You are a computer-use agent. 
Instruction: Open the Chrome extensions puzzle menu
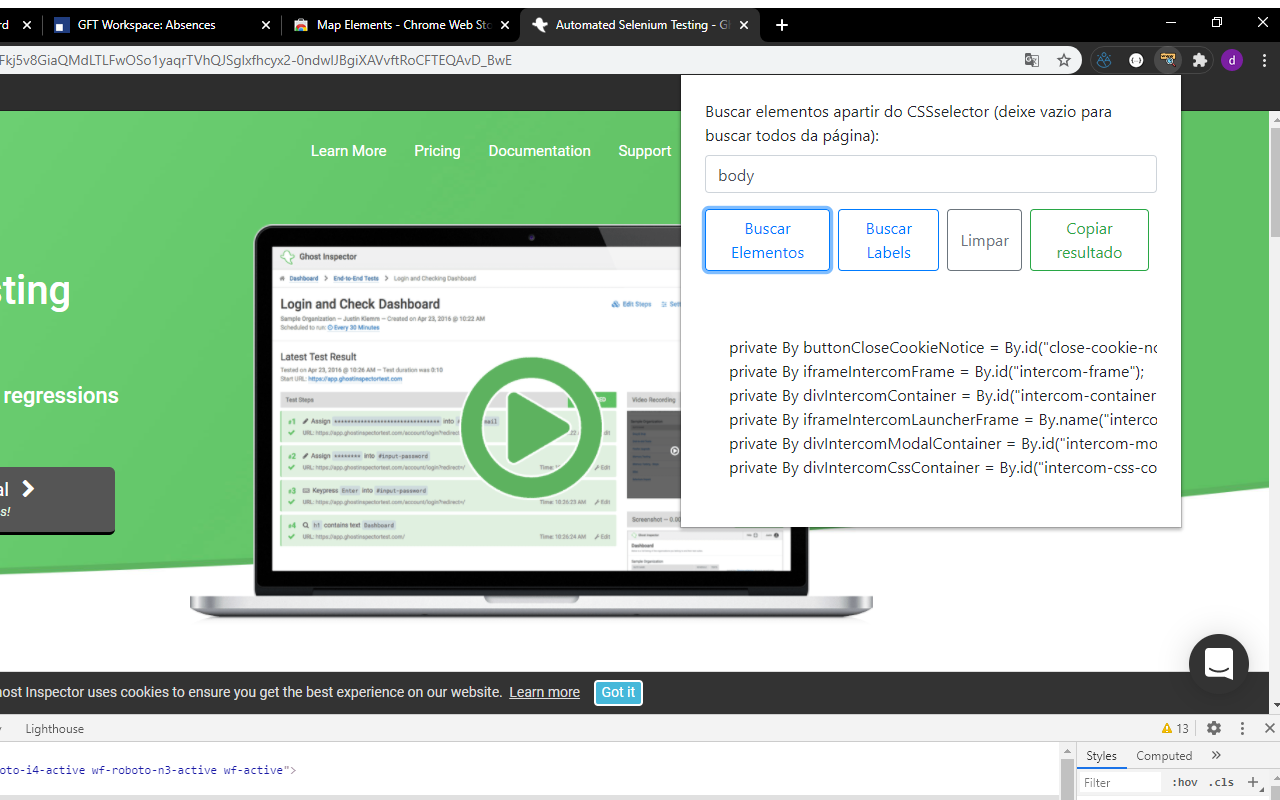click(1200, 60)
